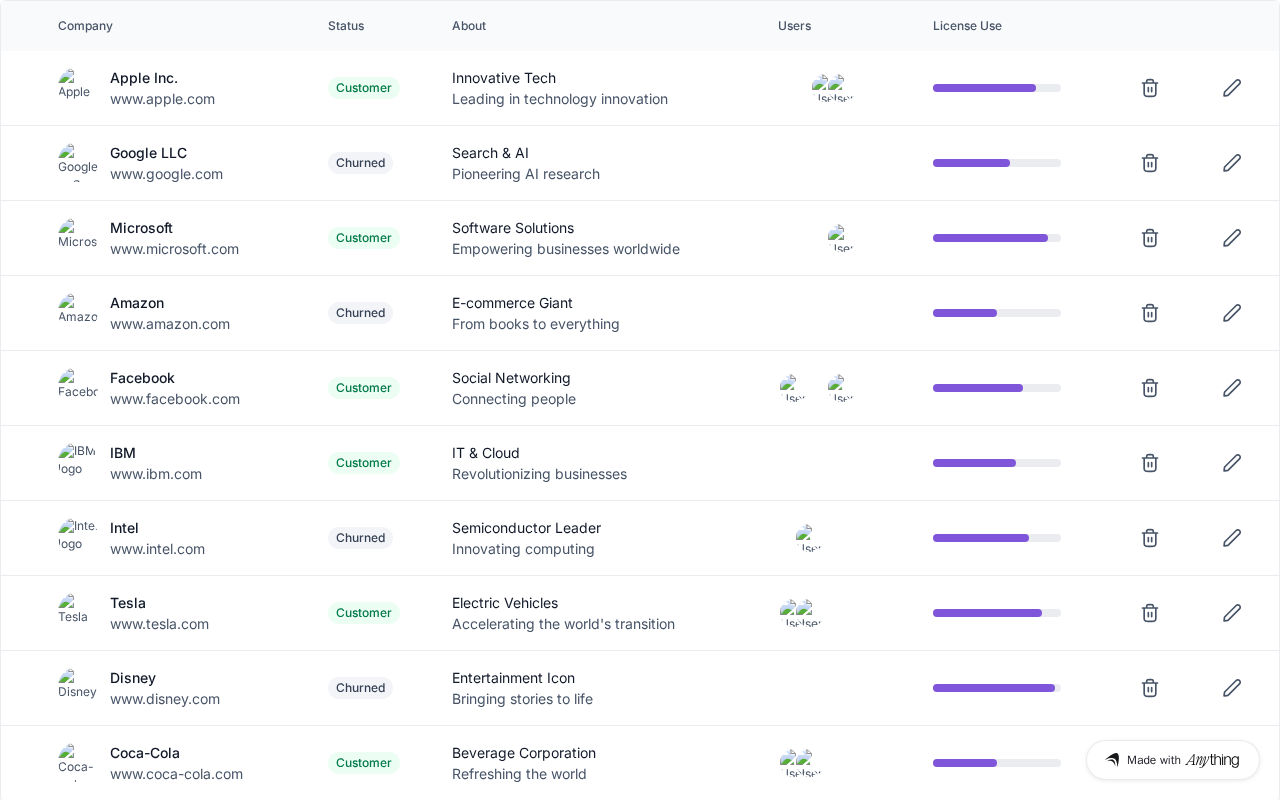Edit the IBM record

click(x=1232, y=463)
